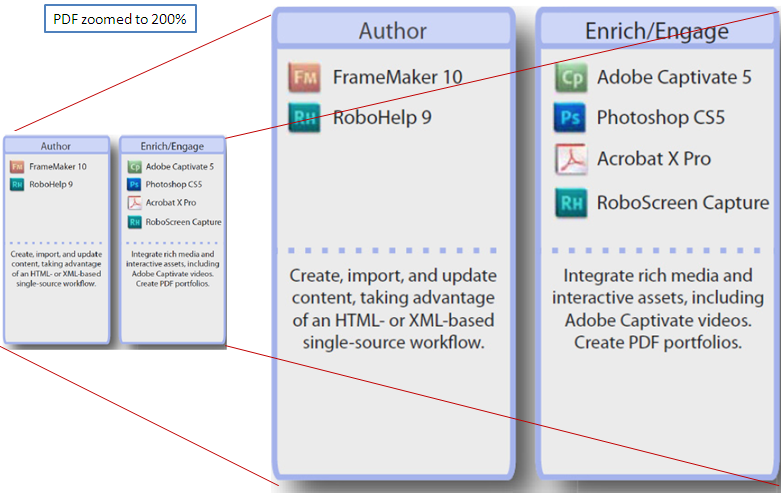This screenshot has width=783, height=496.
Task: Select the zoomed Enrich/Engage panel header
Action: (x=657, y=31)
